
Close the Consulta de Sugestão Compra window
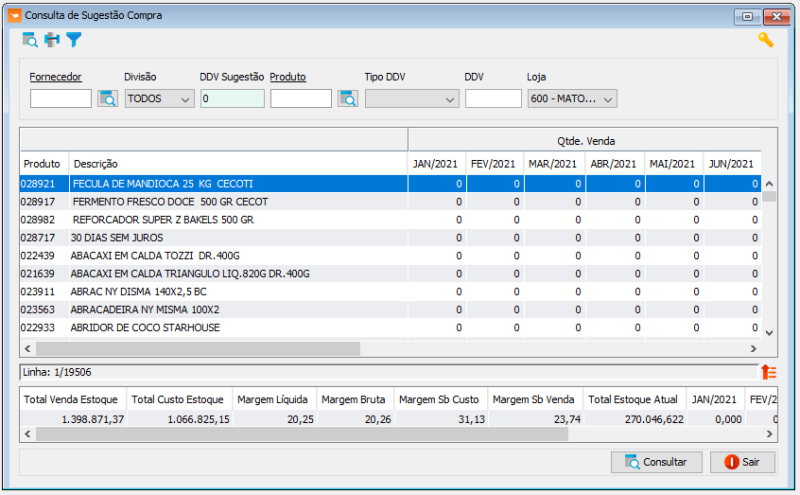point(777,17)
